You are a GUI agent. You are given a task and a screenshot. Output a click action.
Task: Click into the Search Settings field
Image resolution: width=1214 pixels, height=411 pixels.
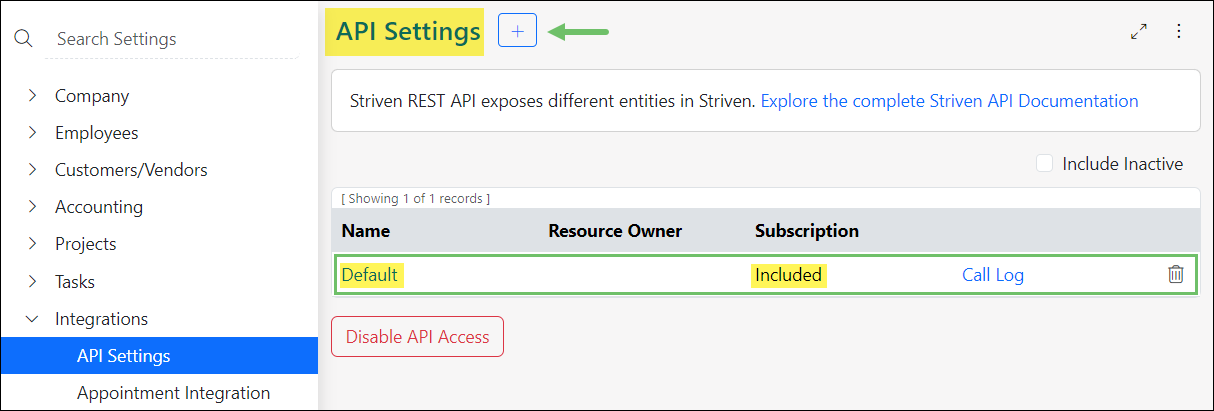170,39
